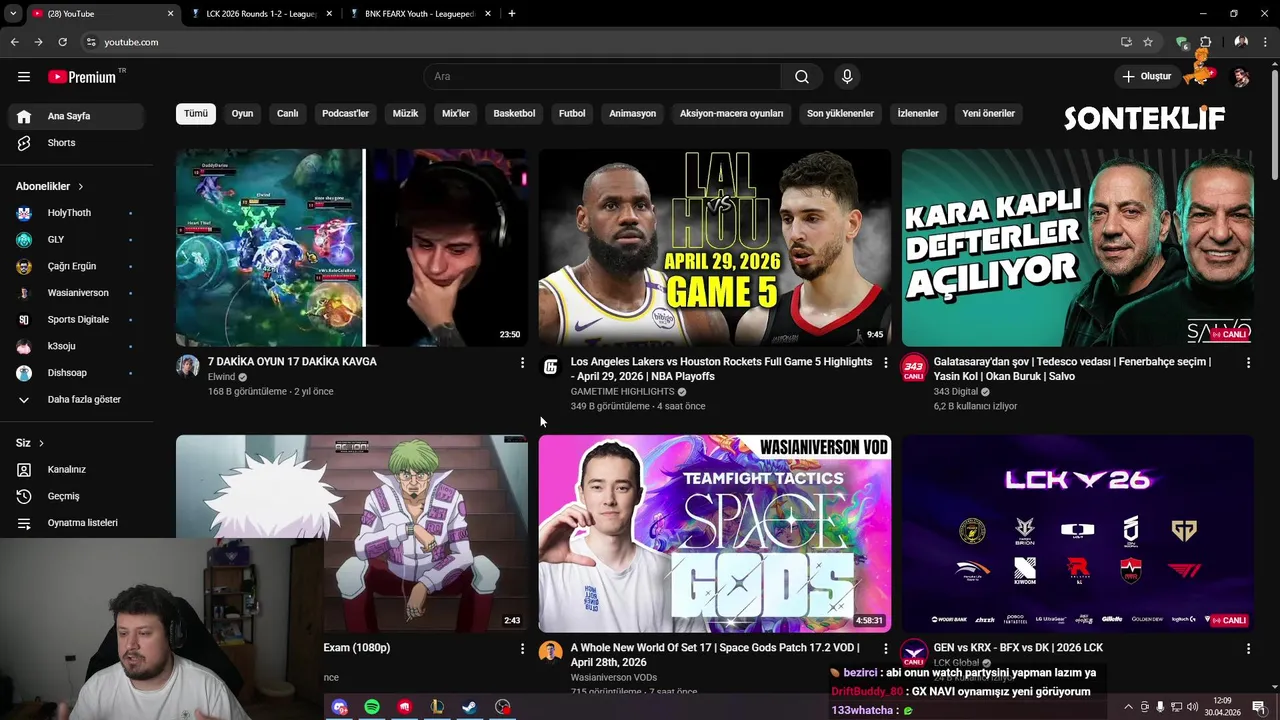Select Aksiyon-macera oyunları filter chip

pyautogui.click(x=732, y=113)
